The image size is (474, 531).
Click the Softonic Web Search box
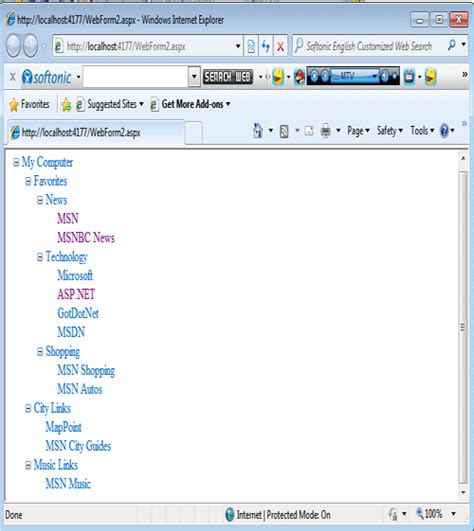click(369, 46)
